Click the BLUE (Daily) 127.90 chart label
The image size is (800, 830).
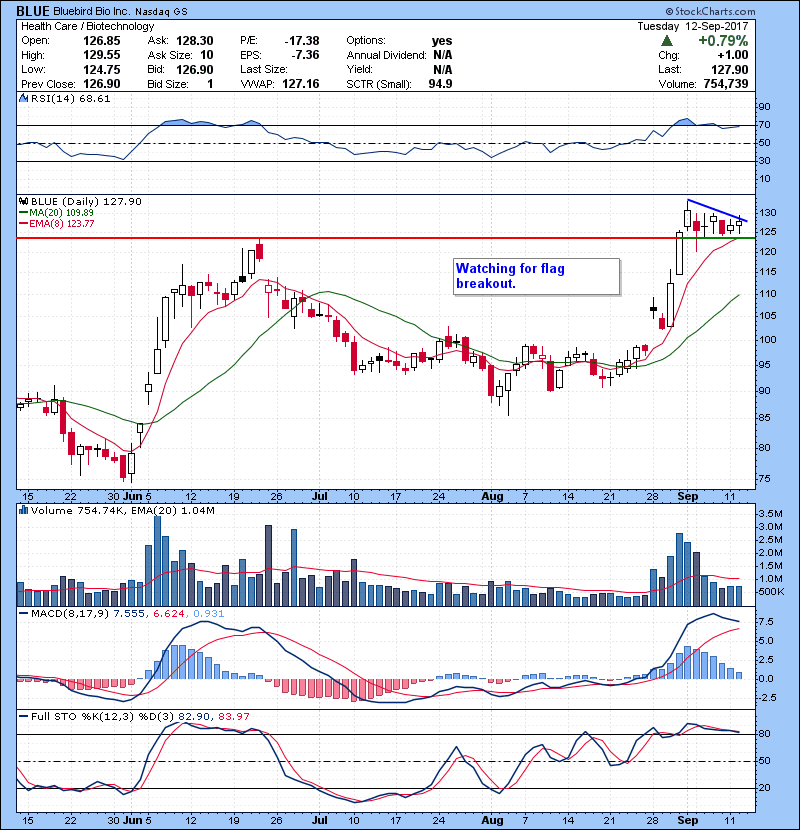86,201
